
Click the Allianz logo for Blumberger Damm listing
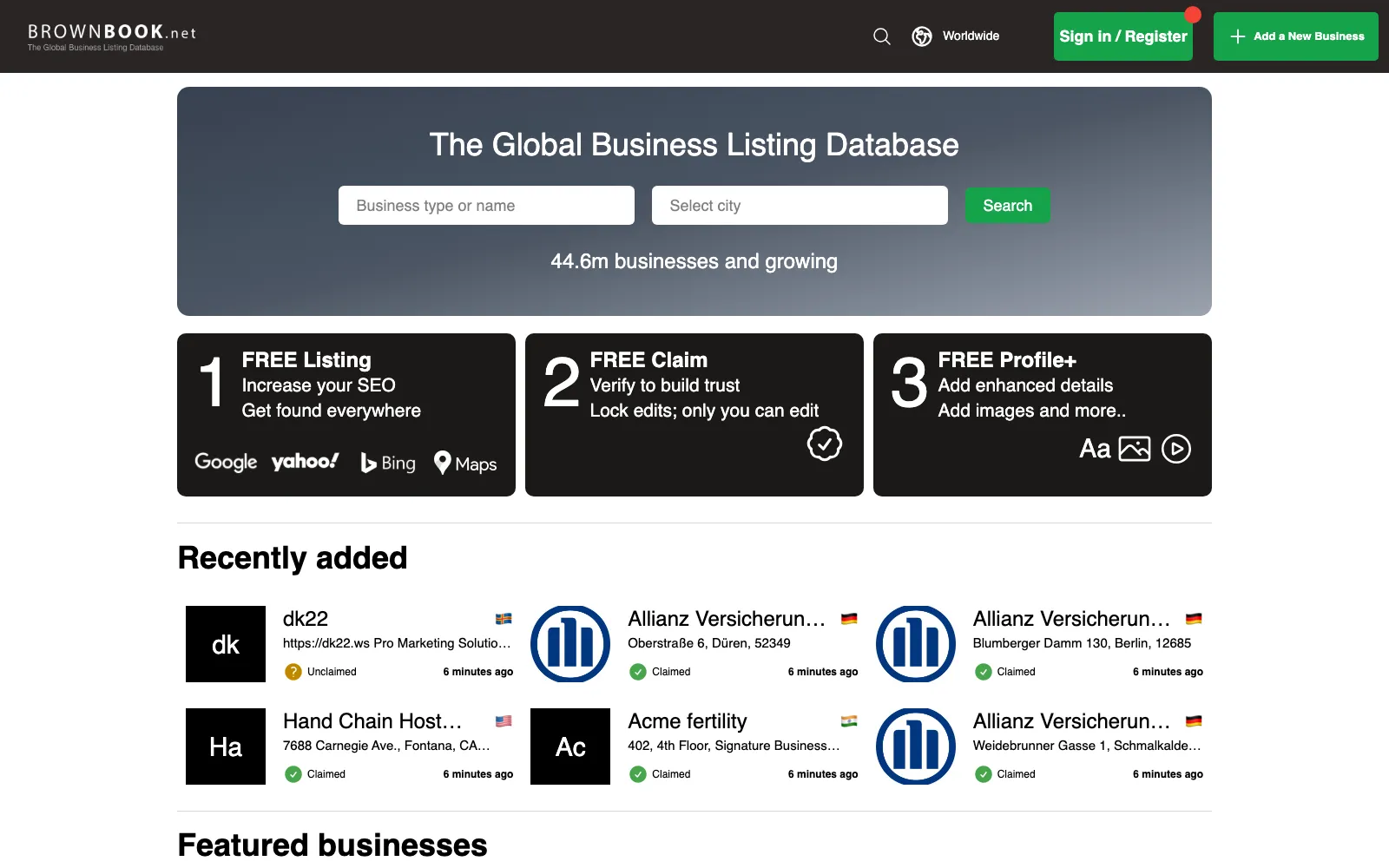point(916,644)
